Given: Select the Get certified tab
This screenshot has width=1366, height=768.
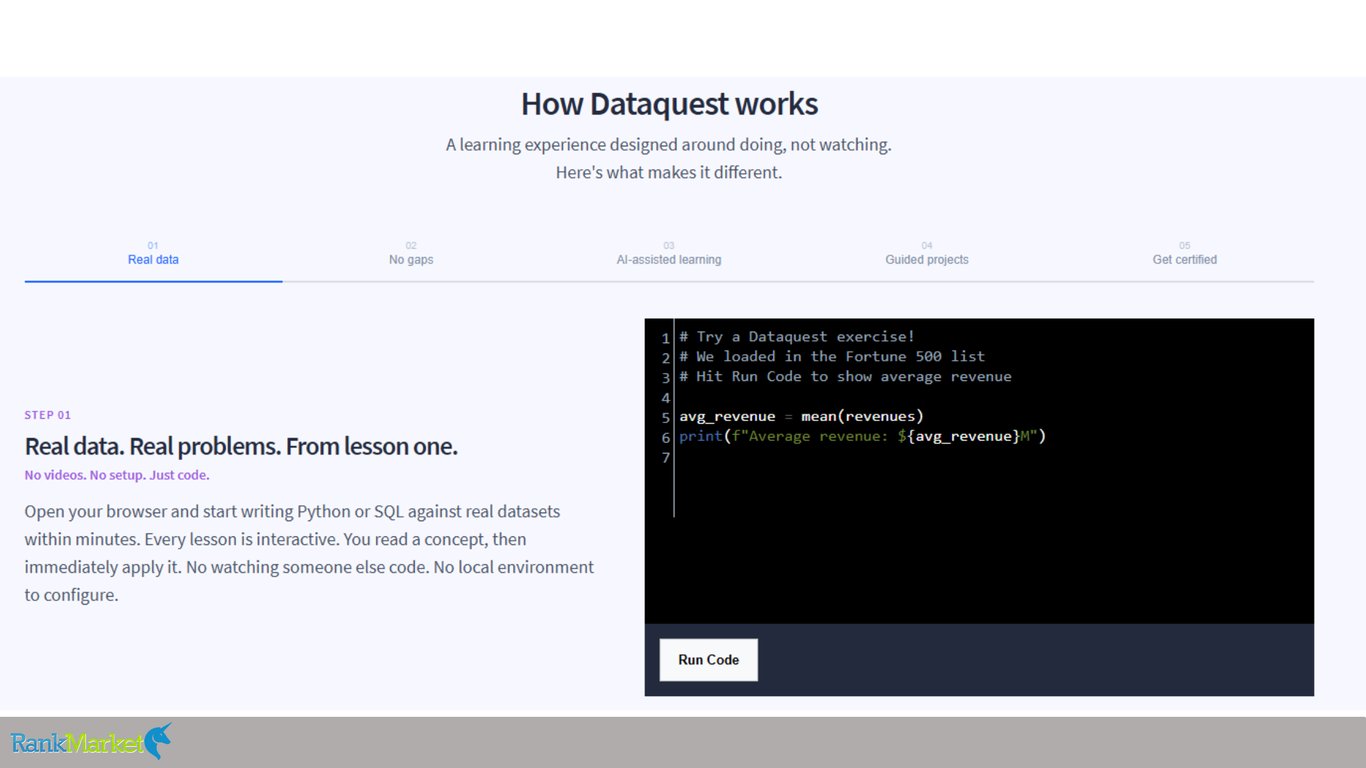Looking at the screenshot, I should (x=1185, y=253).
